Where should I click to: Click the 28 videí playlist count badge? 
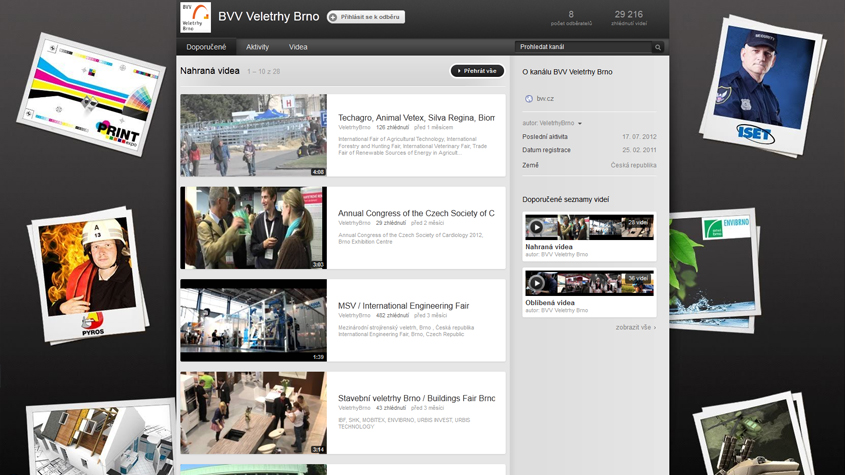tap(638, 223)
